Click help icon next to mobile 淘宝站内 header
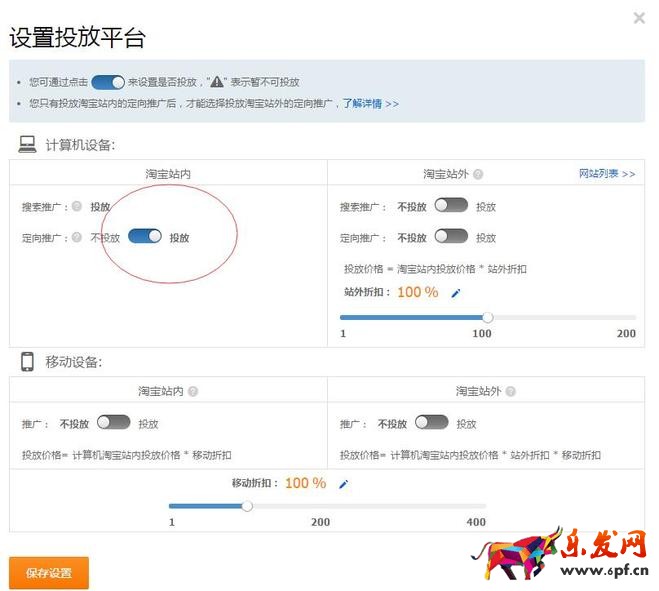This screenshot has width=659, height=591. pos(193,392)
